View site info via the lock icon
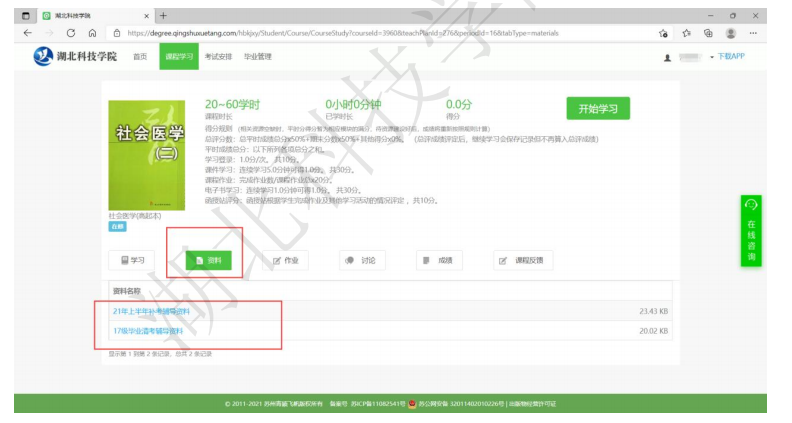This screenshot has height=423, width=792. coord(117,33)
